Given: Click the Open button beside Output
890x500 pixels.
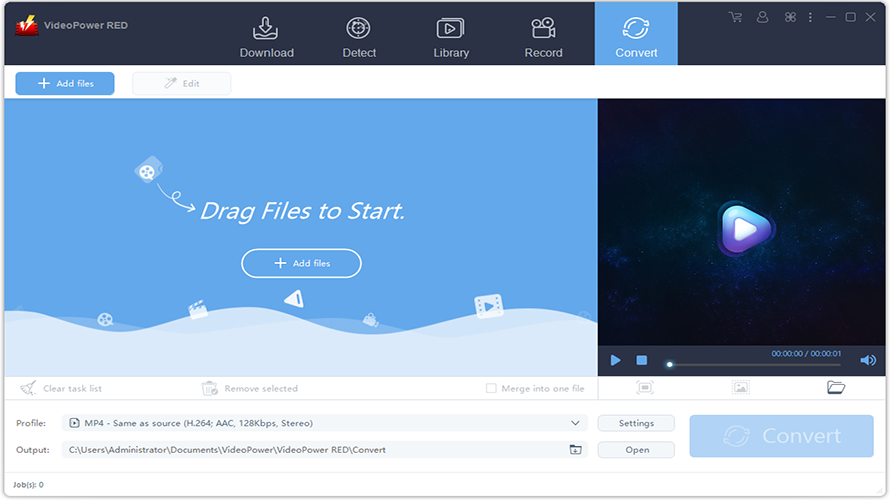Looking at the screenshot, I should [x=636, y=450].
